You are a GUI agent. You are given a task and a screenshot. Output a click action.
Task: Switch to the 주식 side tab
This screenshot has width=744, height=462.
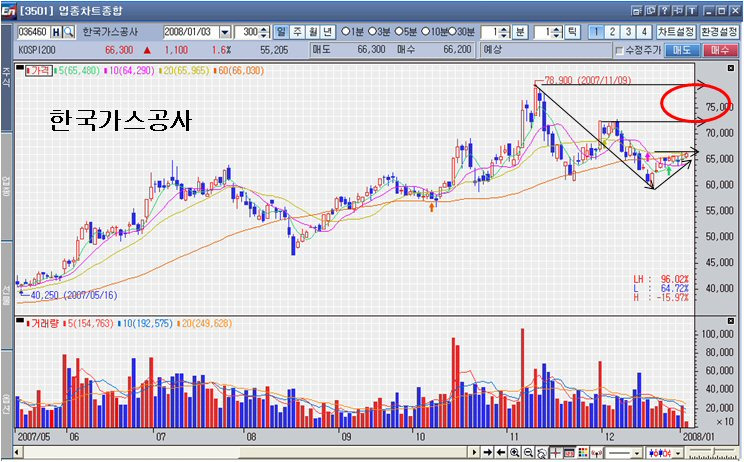(6, 77)
